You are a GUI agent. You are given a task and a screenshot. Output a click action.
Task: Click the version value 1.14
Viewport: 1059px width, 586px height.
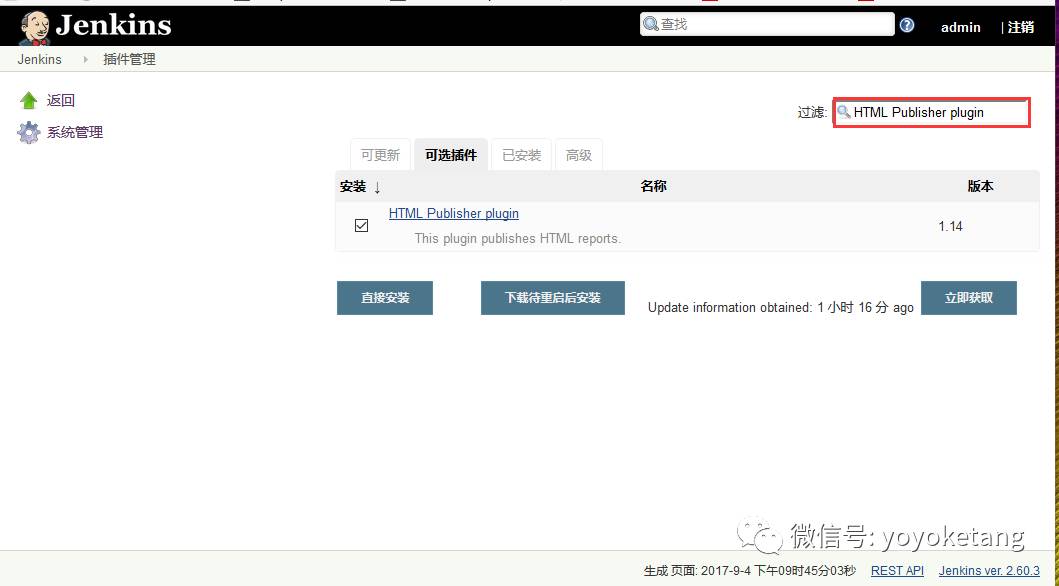[x=950, y=226]
